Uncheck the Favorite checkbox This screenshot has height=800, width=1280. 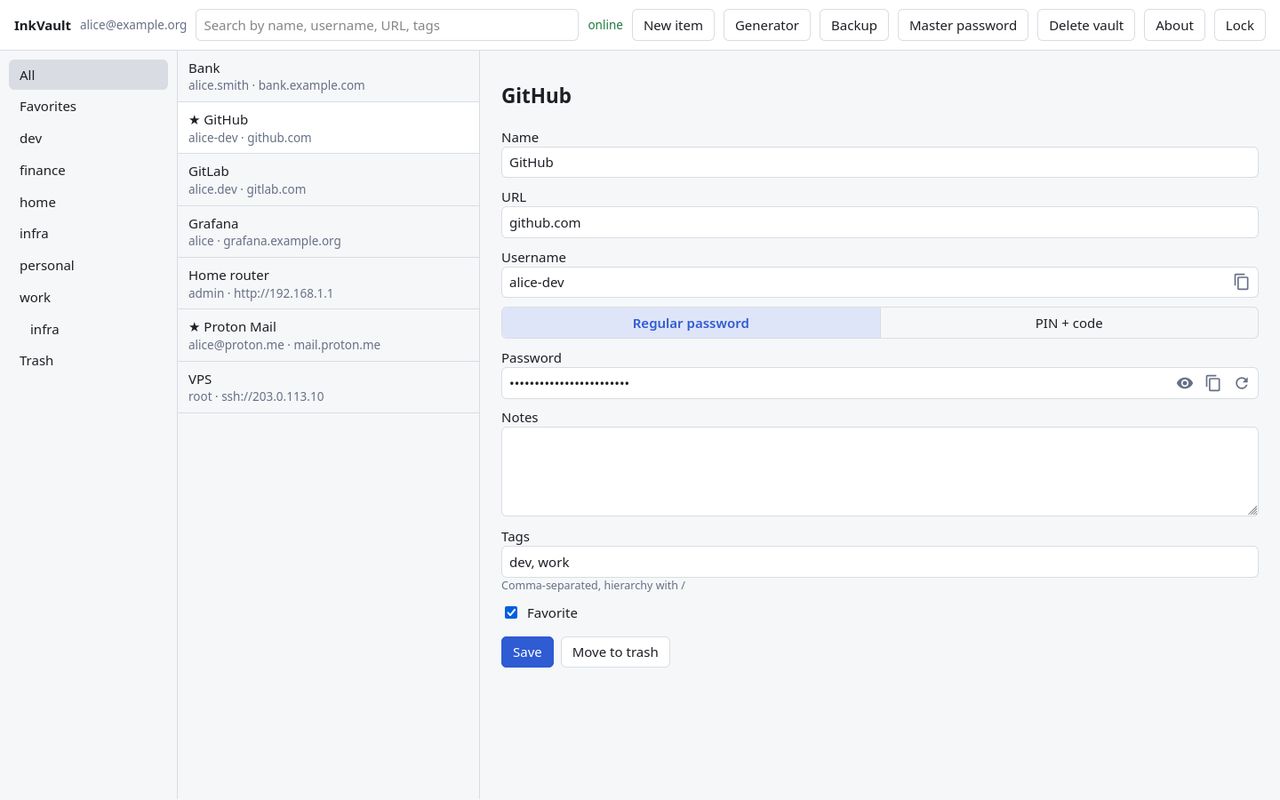(x=511, y=613)
